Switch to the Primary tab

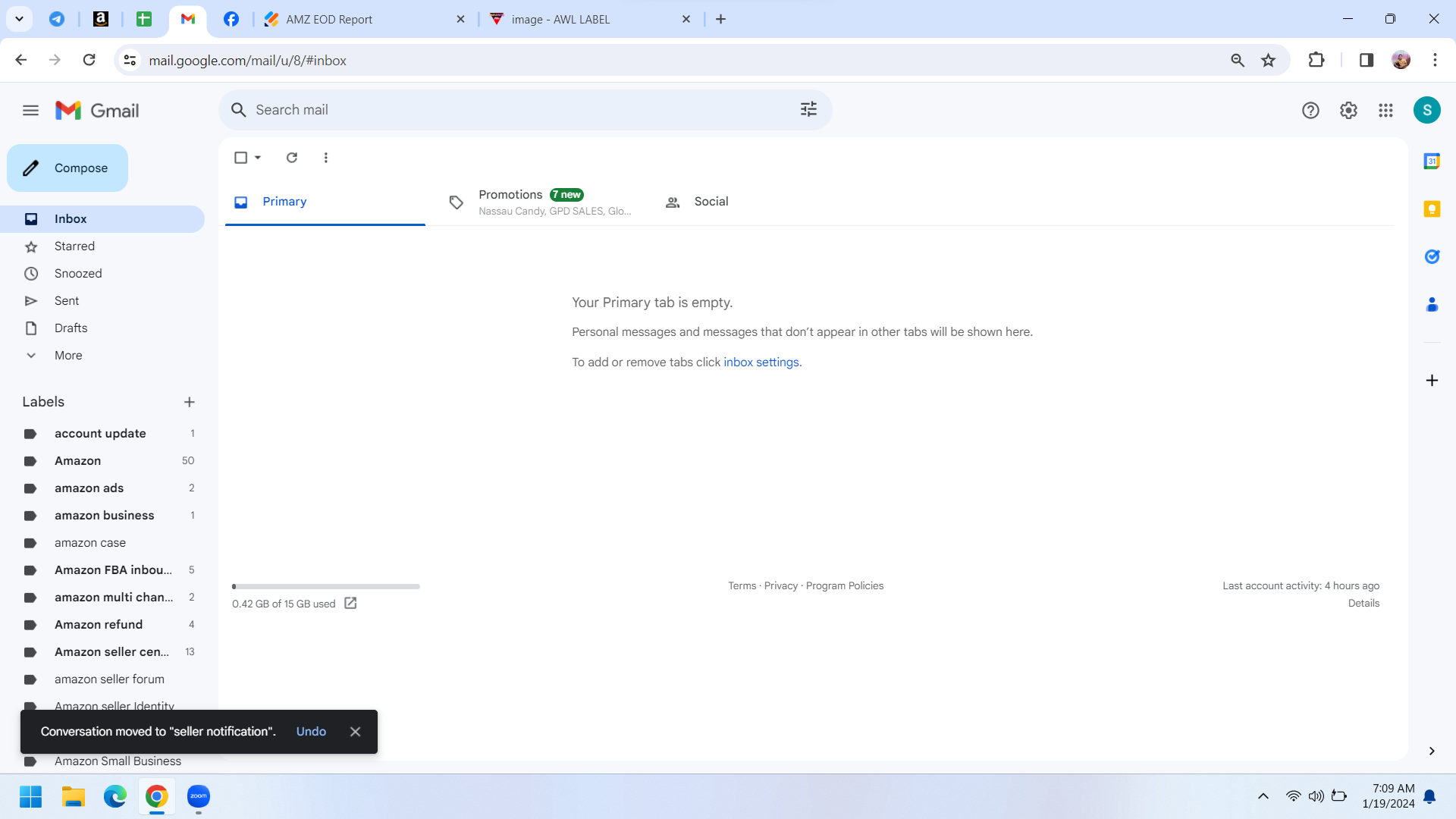[x=325, y=202]
